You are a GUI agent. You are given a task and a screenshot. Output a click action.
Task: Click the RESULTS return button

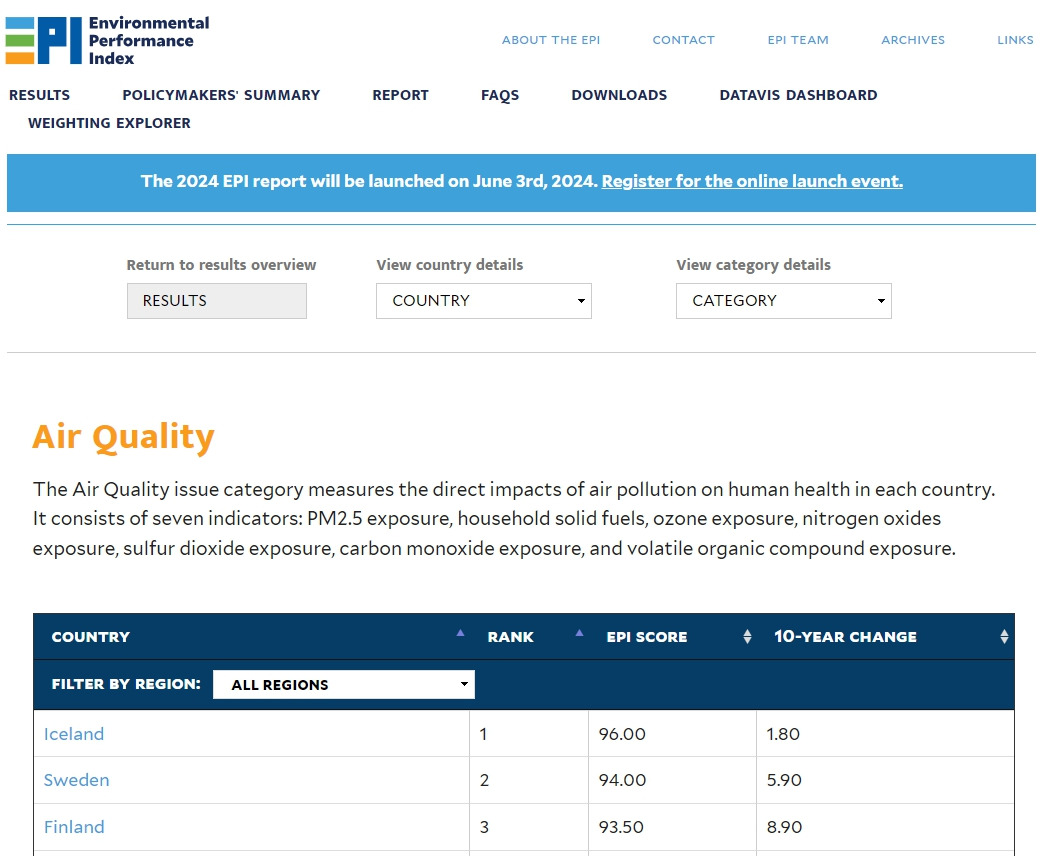point(217,301)
